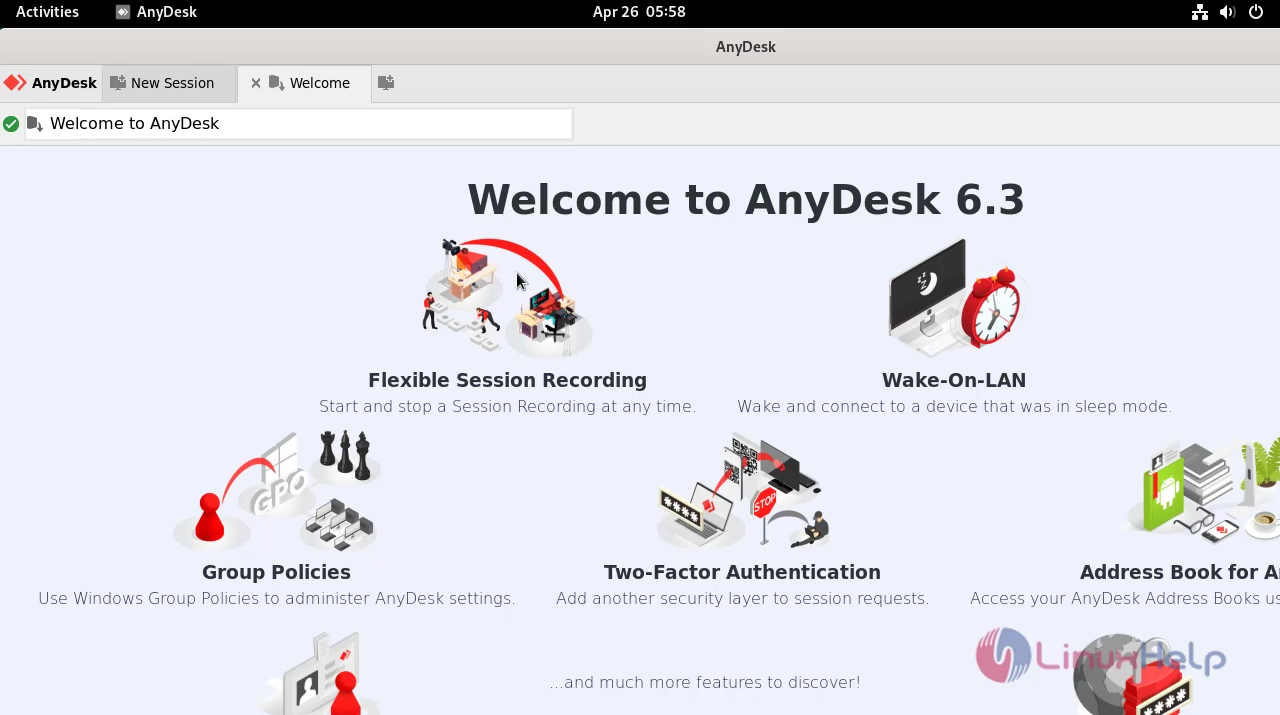
Task: Click the Group Policies chess pieces illustration
Action: point(275,490)
